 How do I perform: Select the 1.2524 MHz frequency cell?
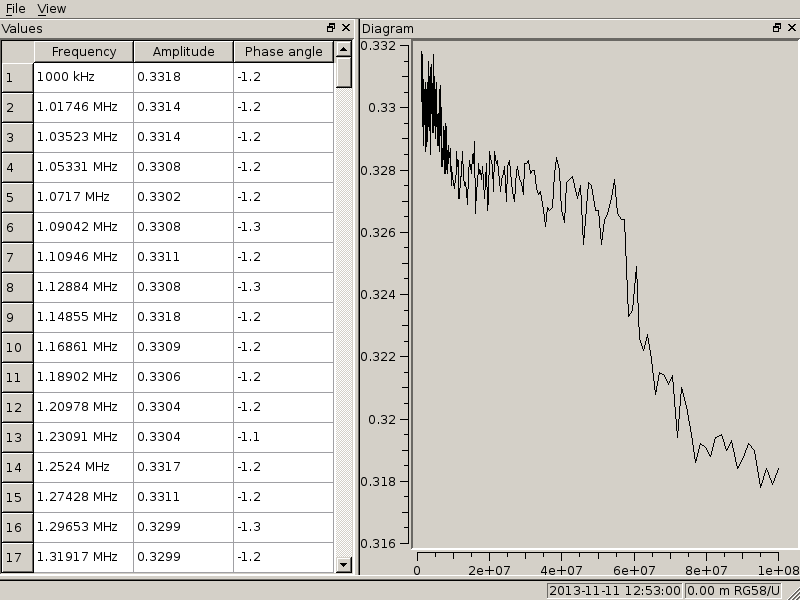click(x=84, y=467)
